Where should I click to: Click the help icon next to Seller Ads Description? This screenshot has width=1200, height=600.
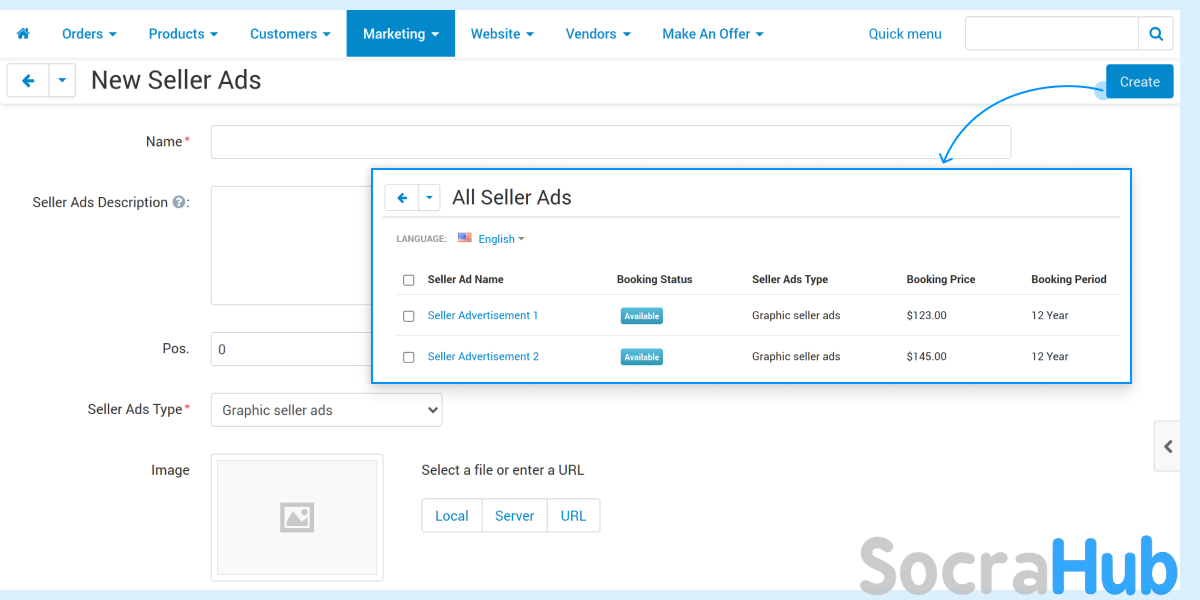click(x=179, y=202)
